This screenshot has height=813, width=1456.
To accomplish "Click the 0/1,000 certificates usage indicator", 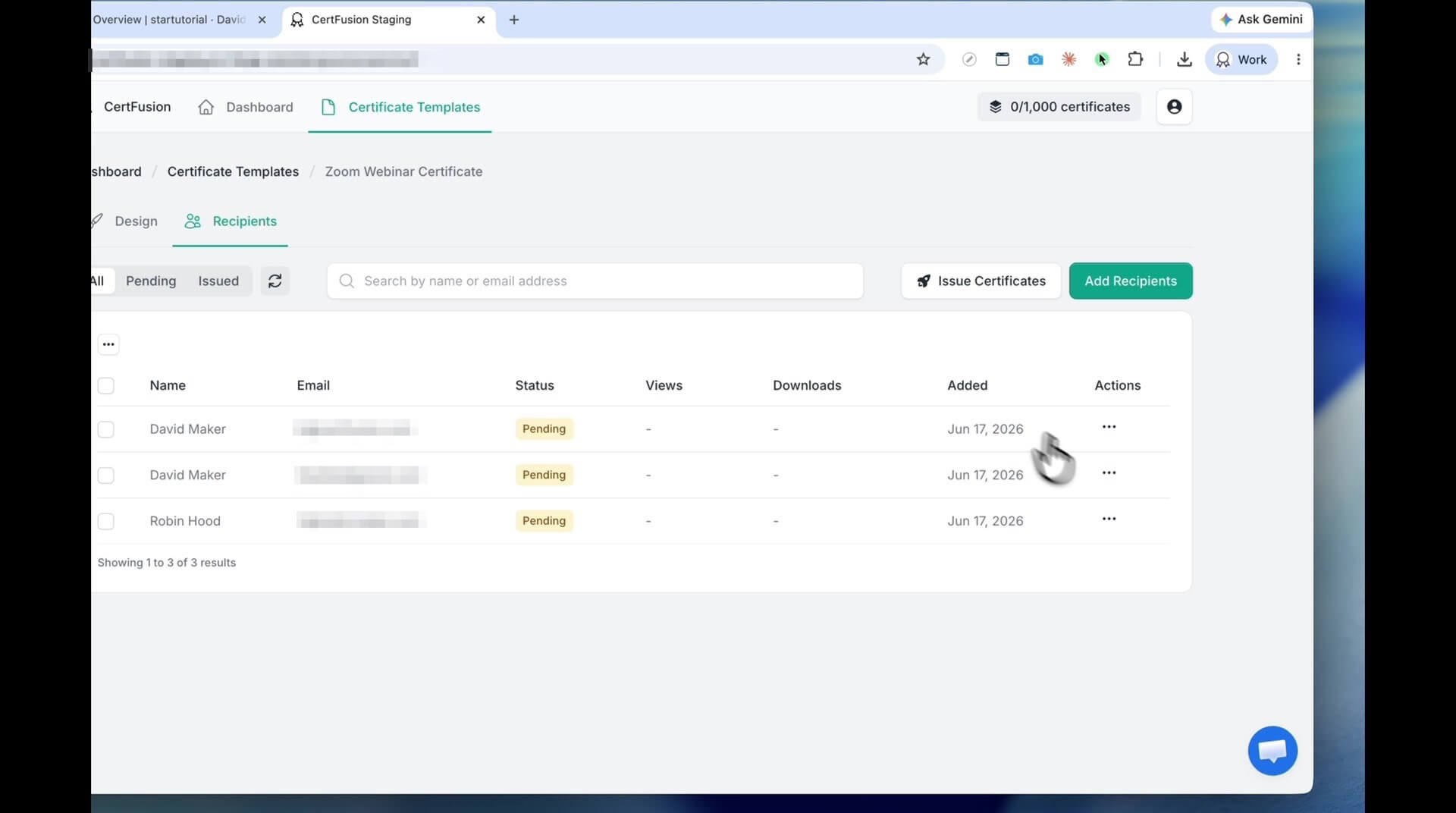I will click(x=1059, y=107).
